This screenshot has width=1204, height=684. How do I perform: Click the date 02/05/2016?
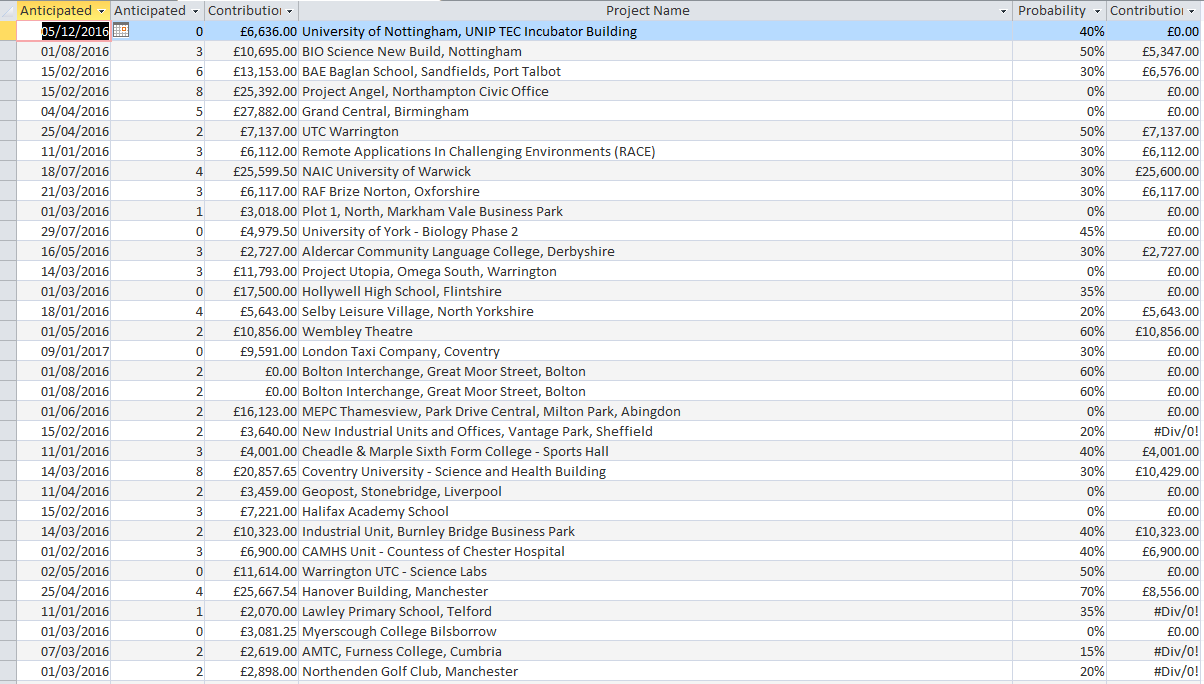point(75,571)
